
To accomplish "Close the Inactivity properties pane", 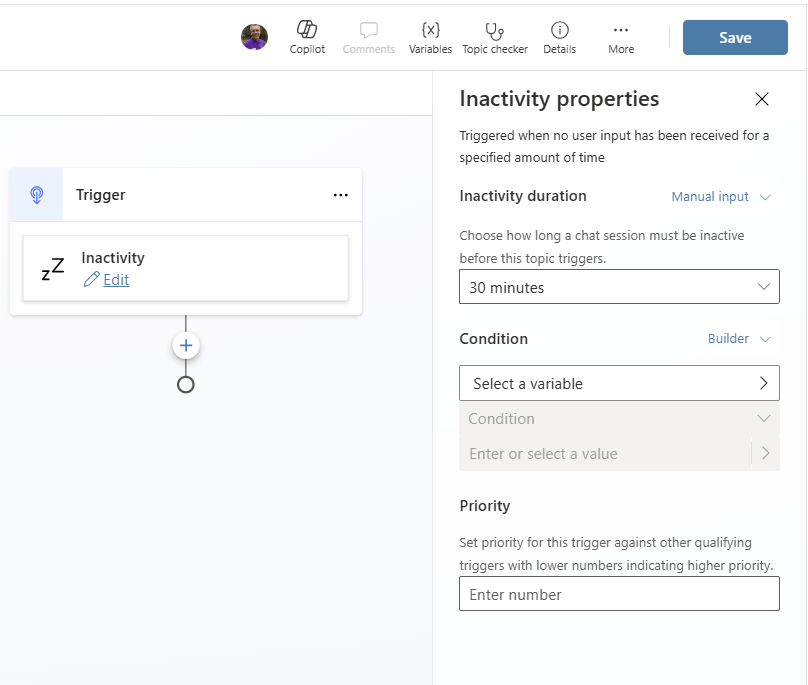I will tap(762, 99).
